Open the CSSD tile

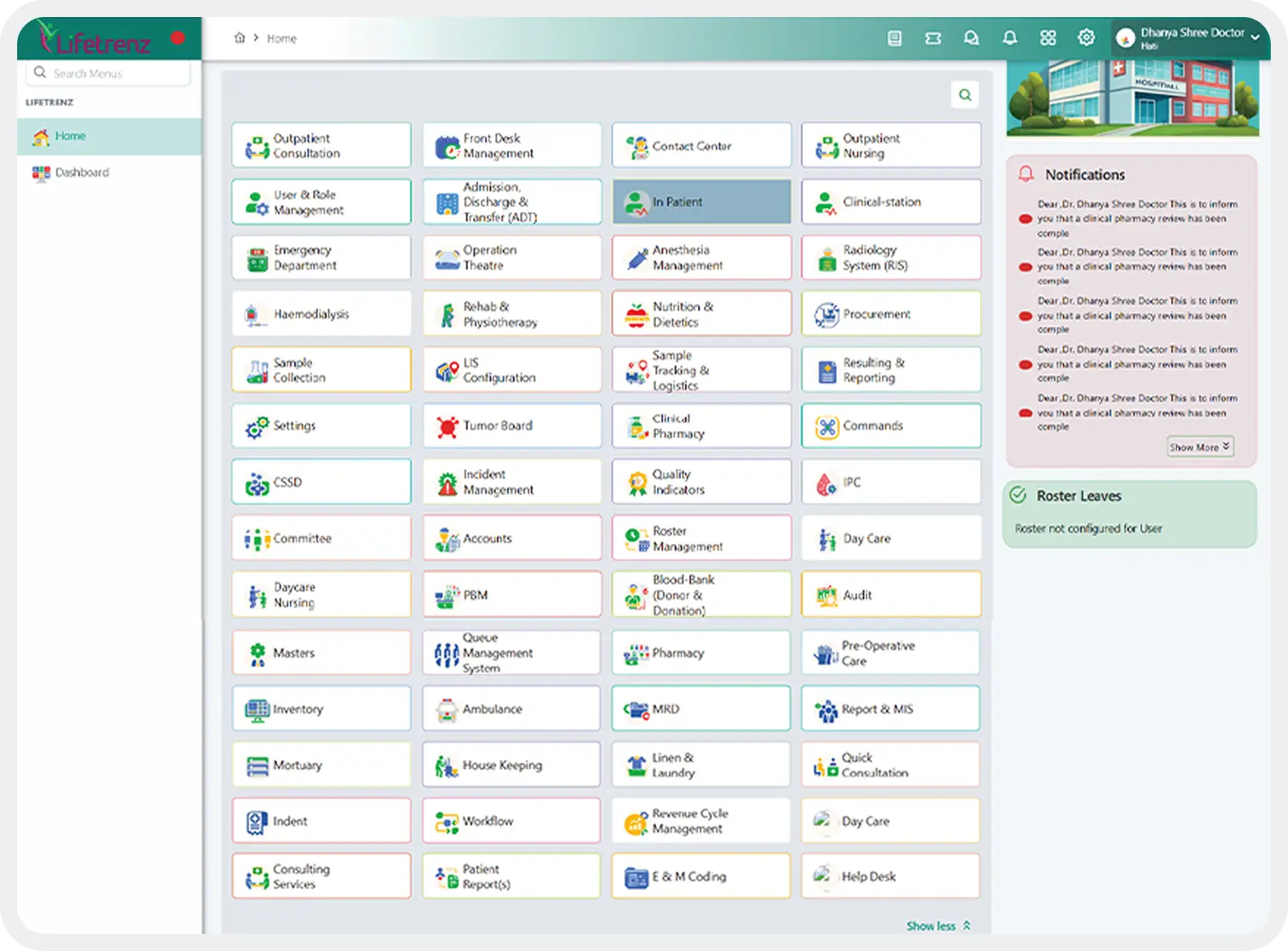[x=322, y=481]
